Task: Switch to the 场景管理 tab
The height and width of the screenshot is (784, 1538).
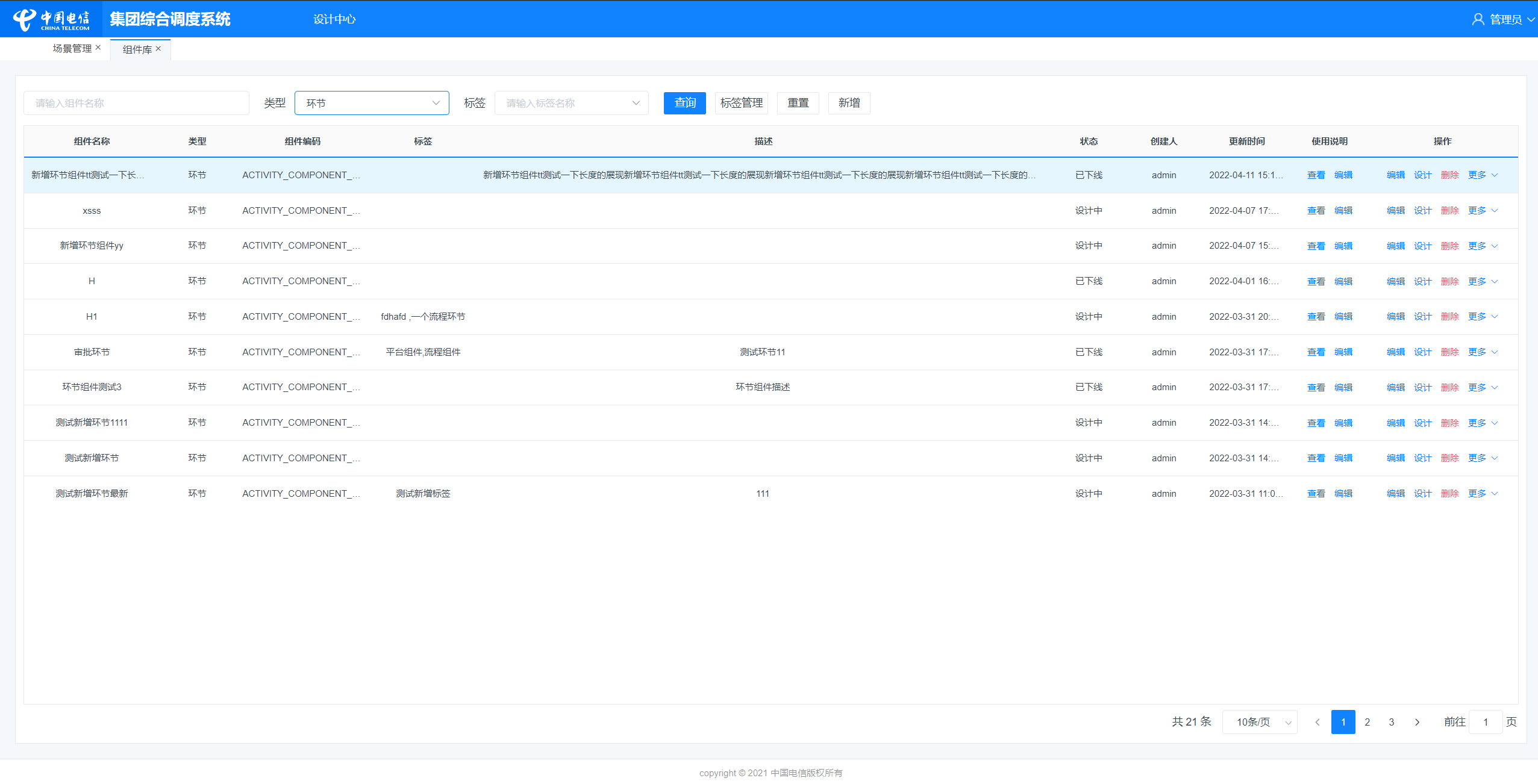Action: click(72, 48)
